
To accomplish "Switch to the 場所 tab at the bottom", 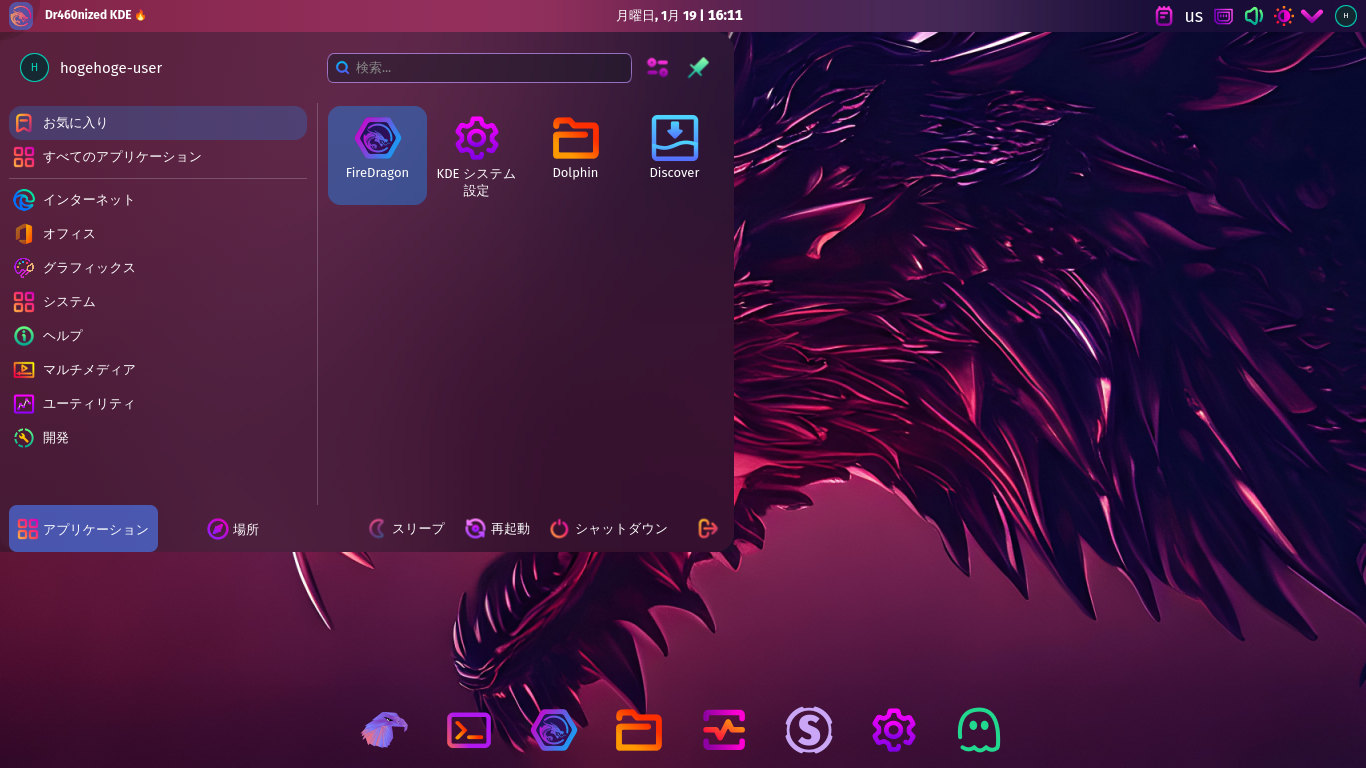I will [x=234, y=528].
